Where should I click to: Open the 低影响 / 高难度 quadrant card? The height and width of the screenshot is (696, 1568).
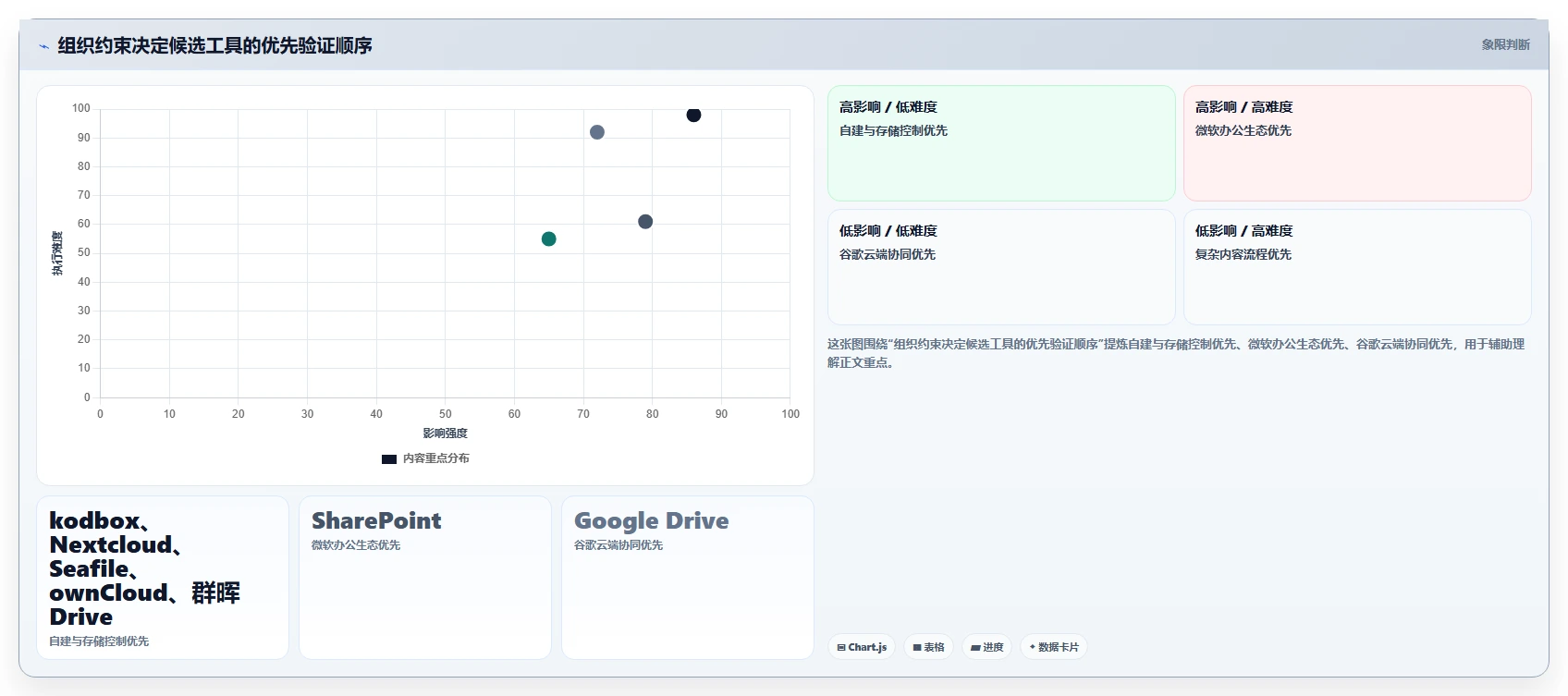[x=1357, y=267]
